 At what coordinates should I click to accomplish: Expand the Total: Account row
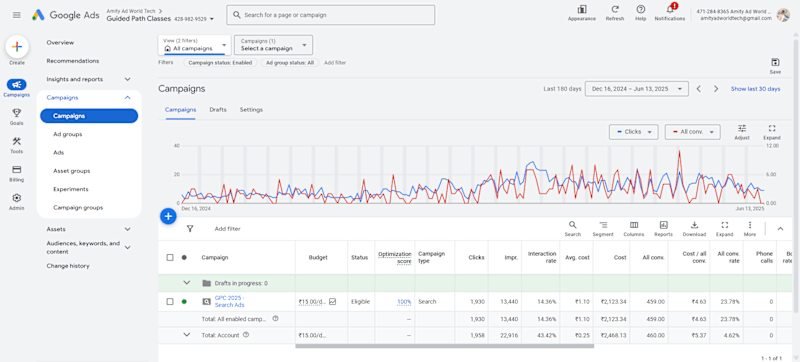coord(187,335)
